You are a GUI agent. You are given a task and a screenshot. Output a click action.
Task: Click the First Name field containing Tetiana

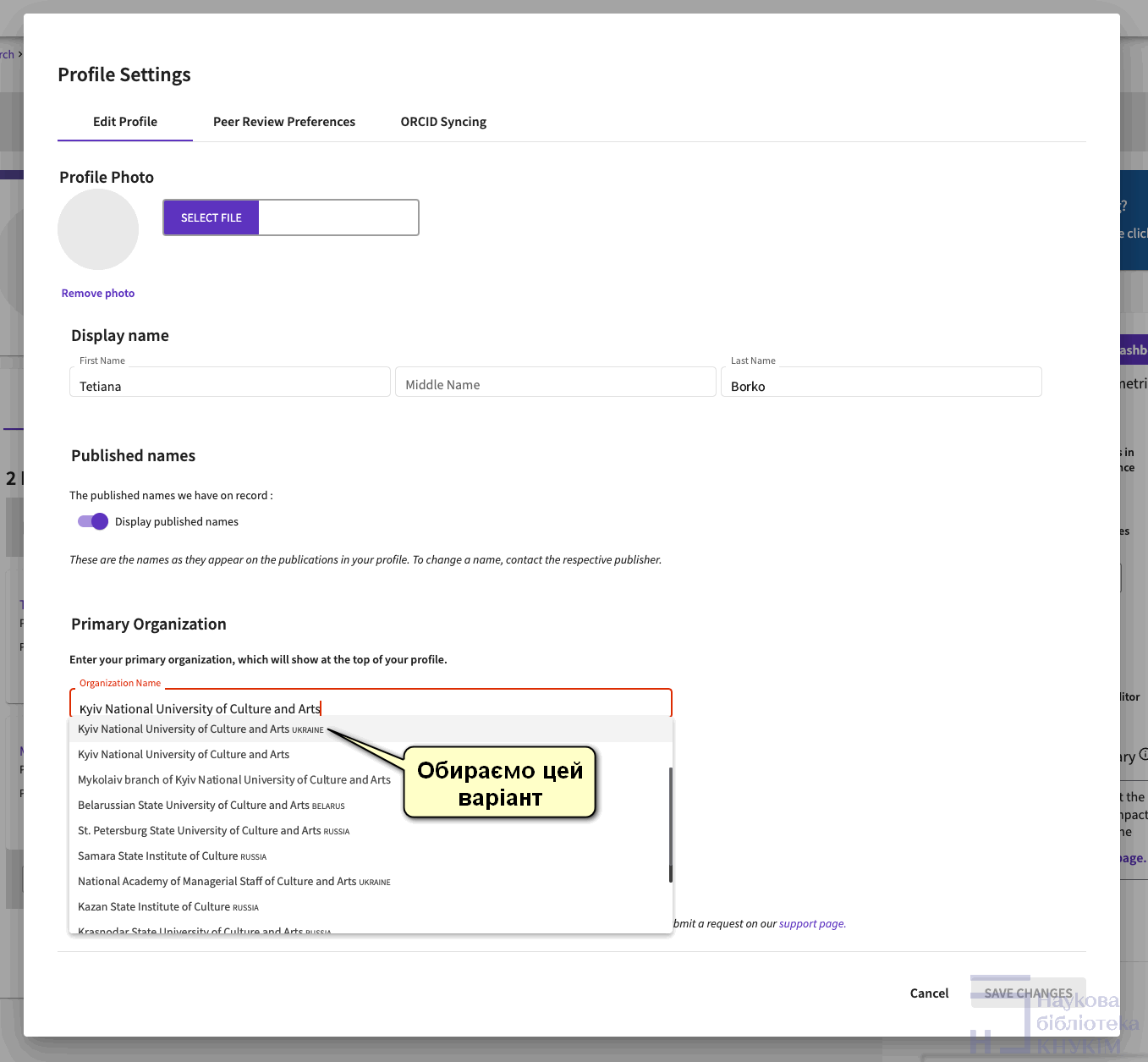click(x=230, y=386)
